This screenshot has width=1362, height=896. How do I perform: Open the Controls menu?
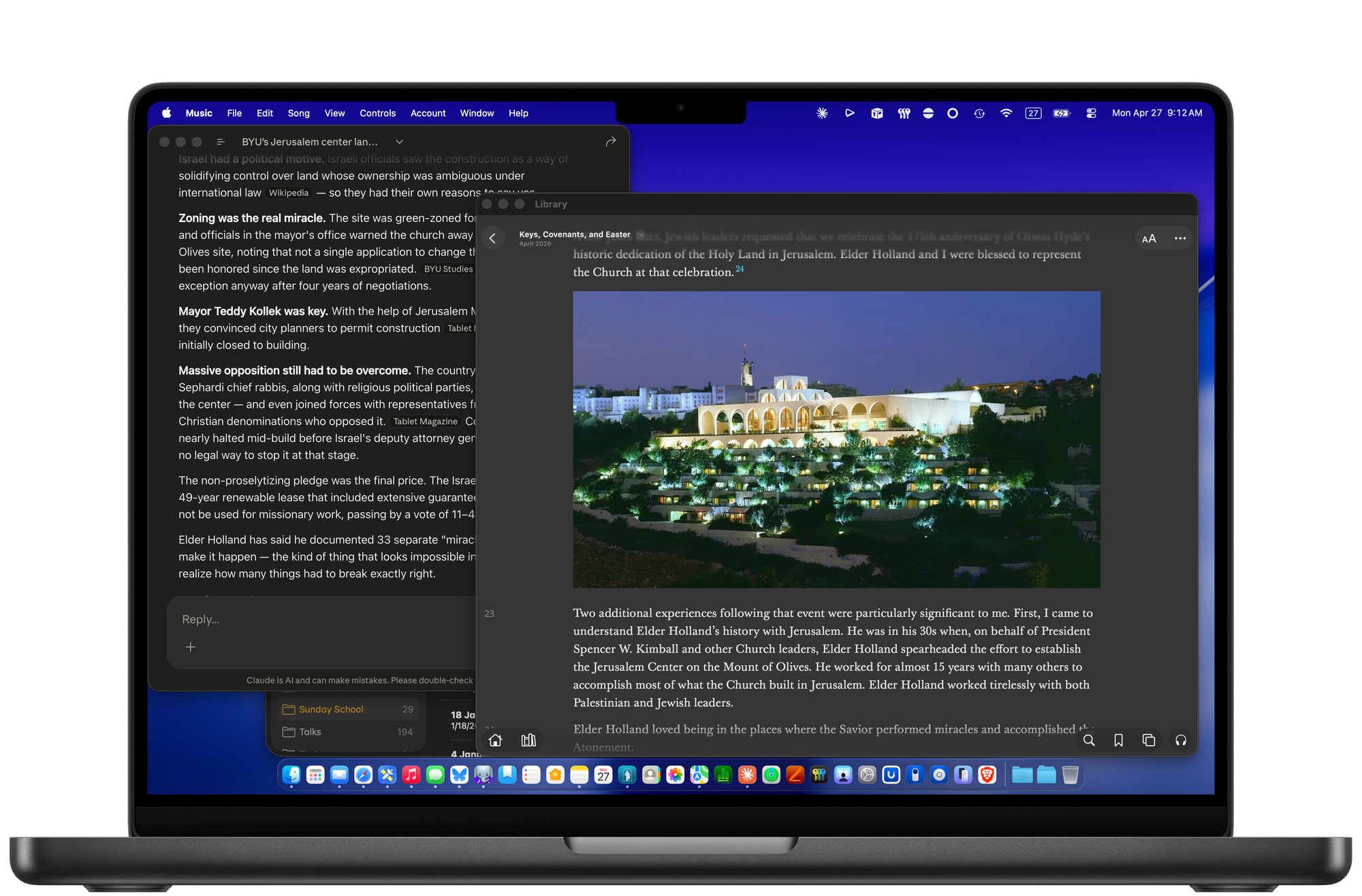[x=377, y=113]
